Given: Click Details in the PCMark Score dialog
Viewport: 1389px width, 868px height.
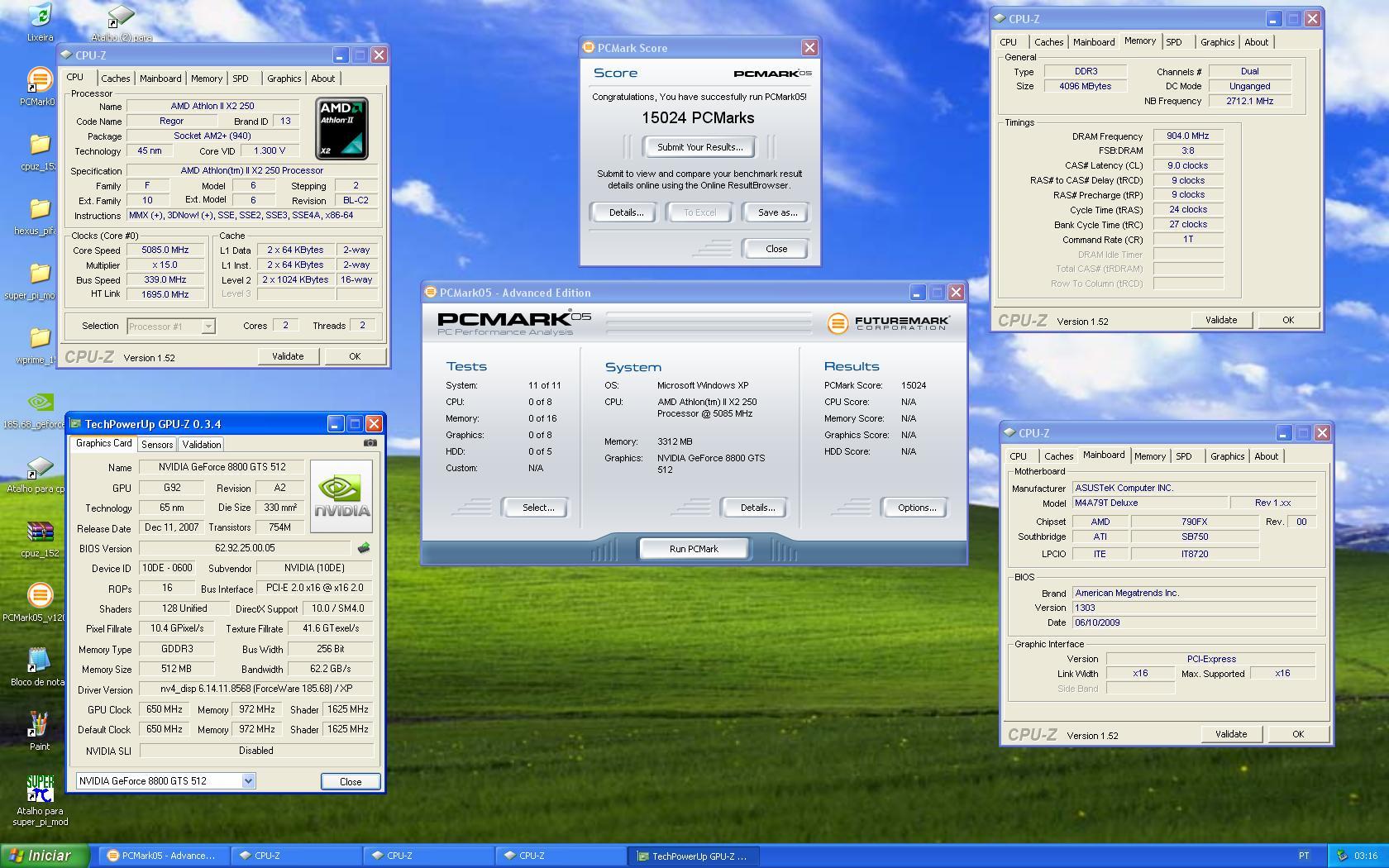Looking at the screenshot, I should [626, 212].
